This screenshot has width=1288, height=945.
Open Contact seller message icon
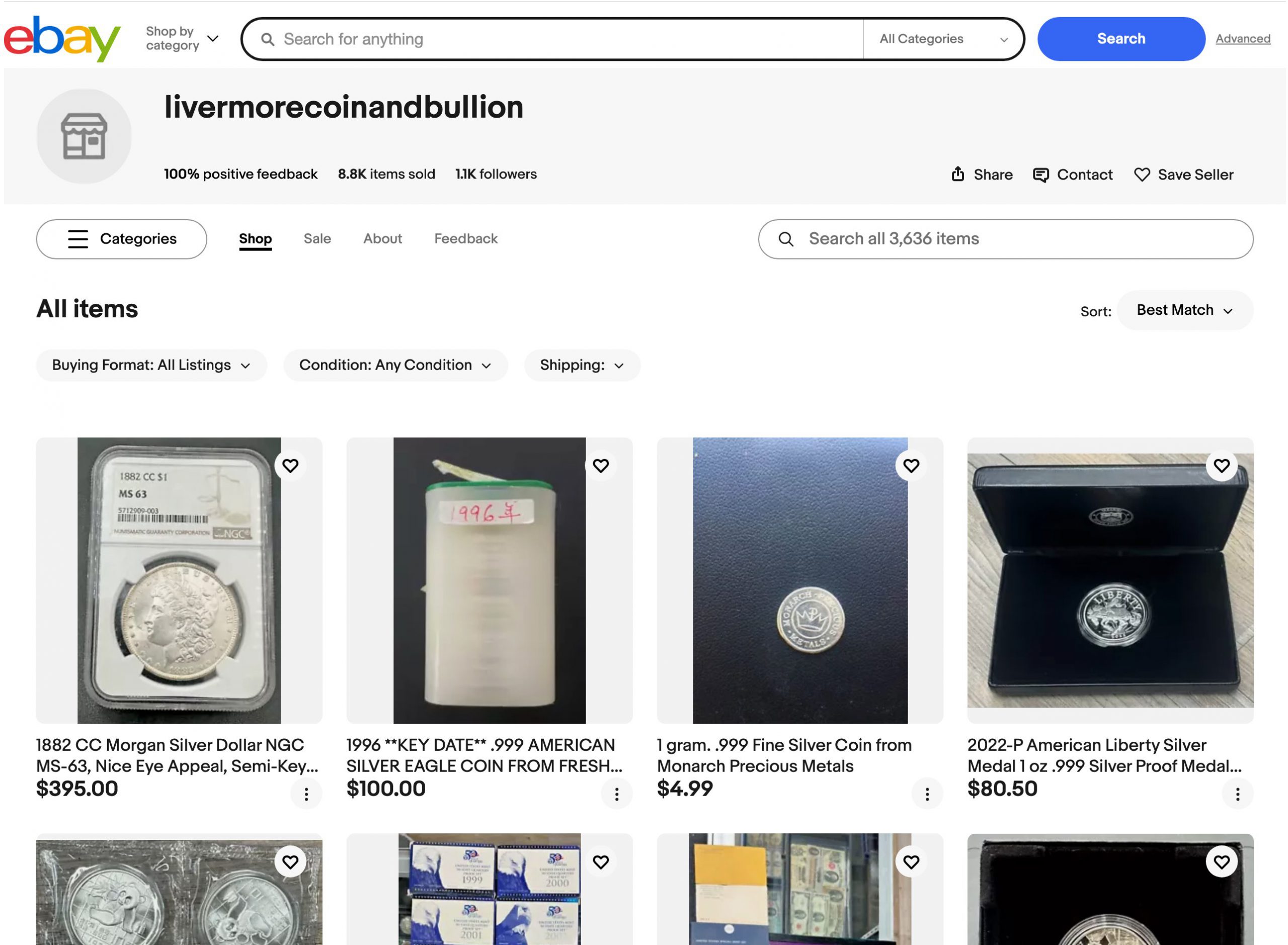click(x=1040, y=175)
